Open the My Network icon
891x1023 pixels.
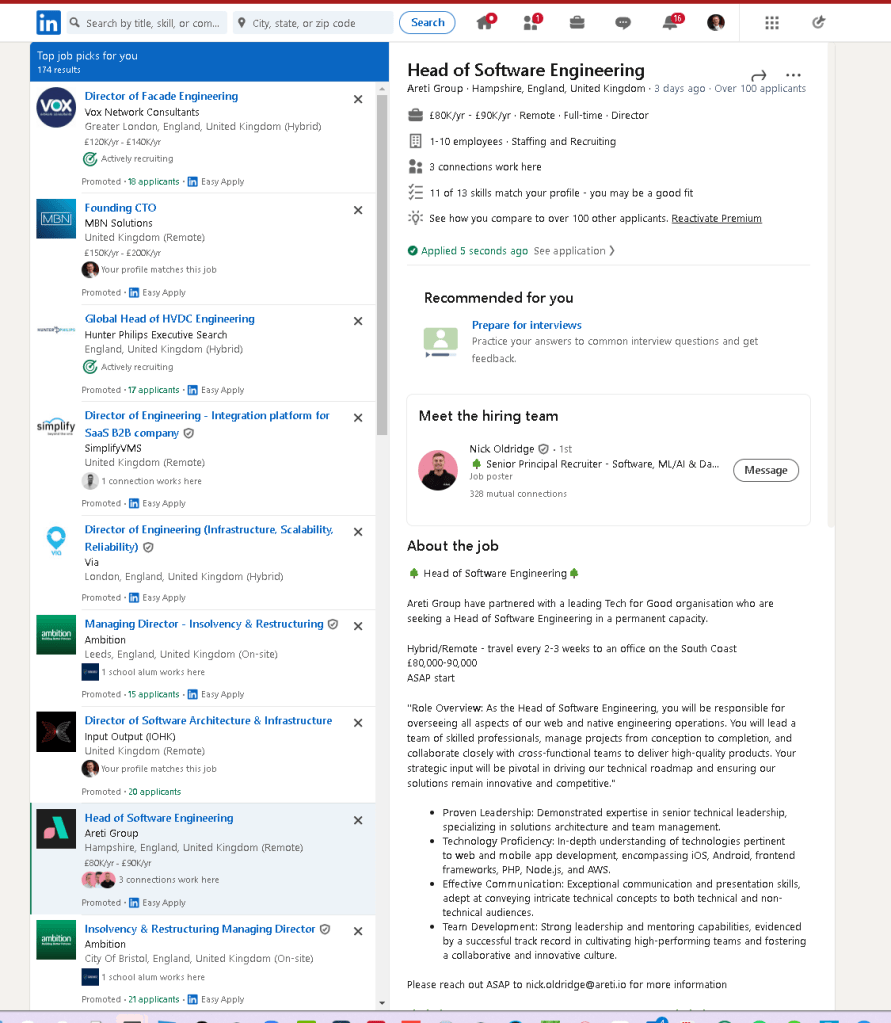(x=532, y=22)
